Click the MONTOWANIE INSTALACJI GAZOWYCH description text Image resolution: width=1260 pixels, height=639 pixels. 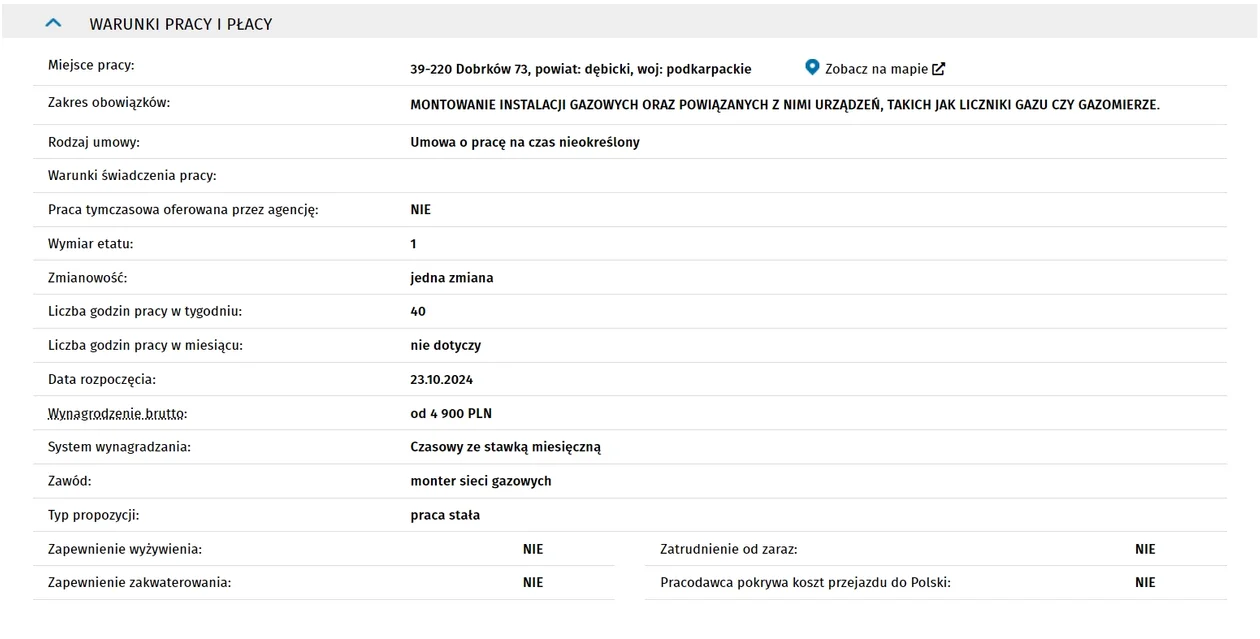point(785,105)
